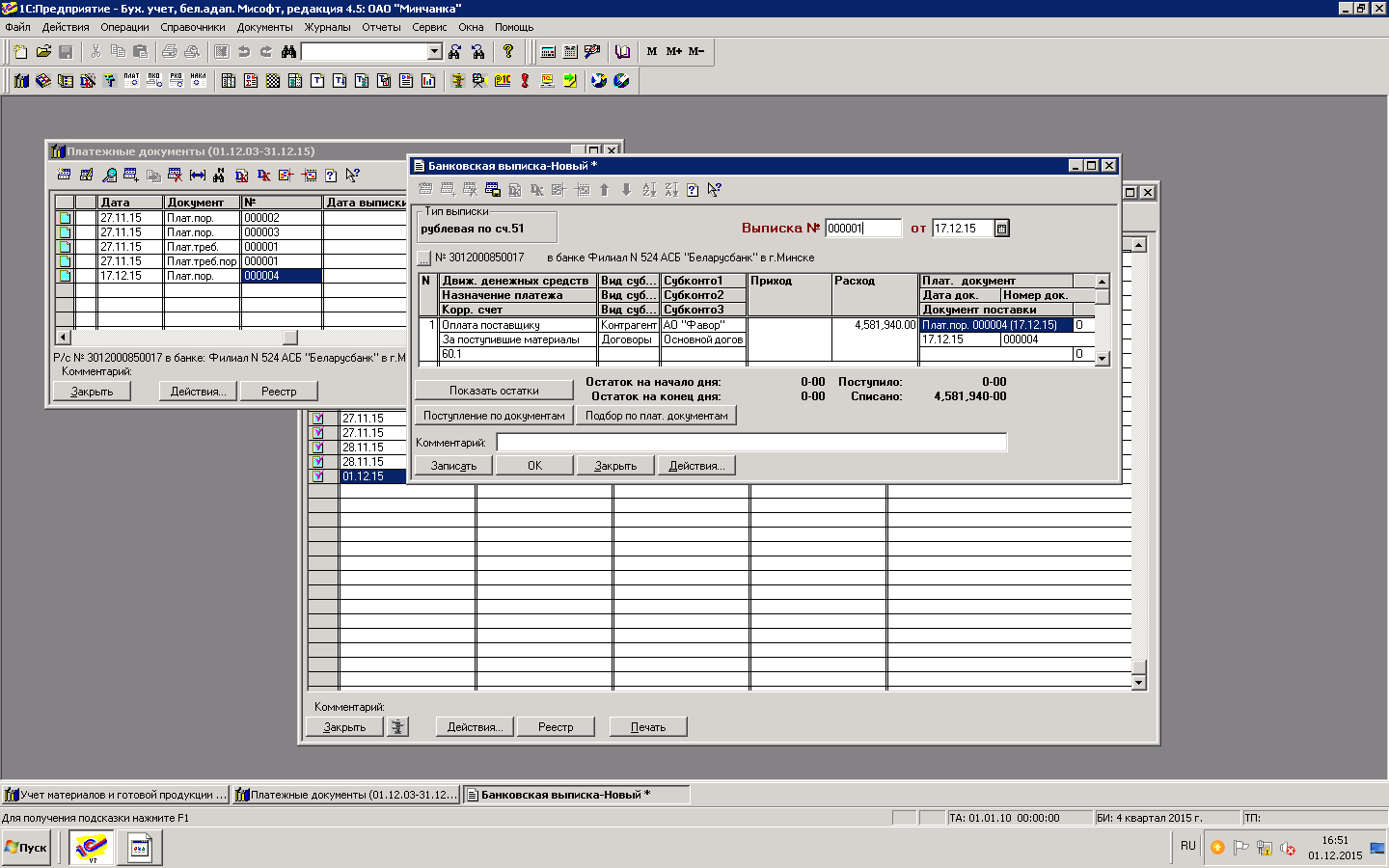Click Реестр button in Платежные документы window

point(279,392)
